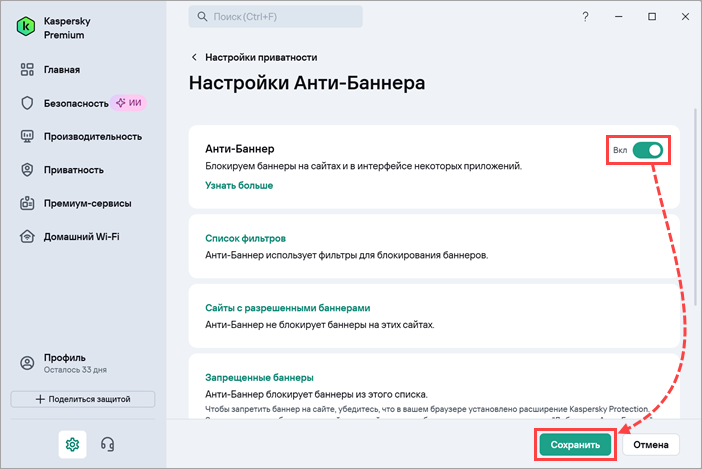Click the Приватность icon in sidebar
Image resolution: width=702 pixels, height=469 pixels.
click(27, 170)
